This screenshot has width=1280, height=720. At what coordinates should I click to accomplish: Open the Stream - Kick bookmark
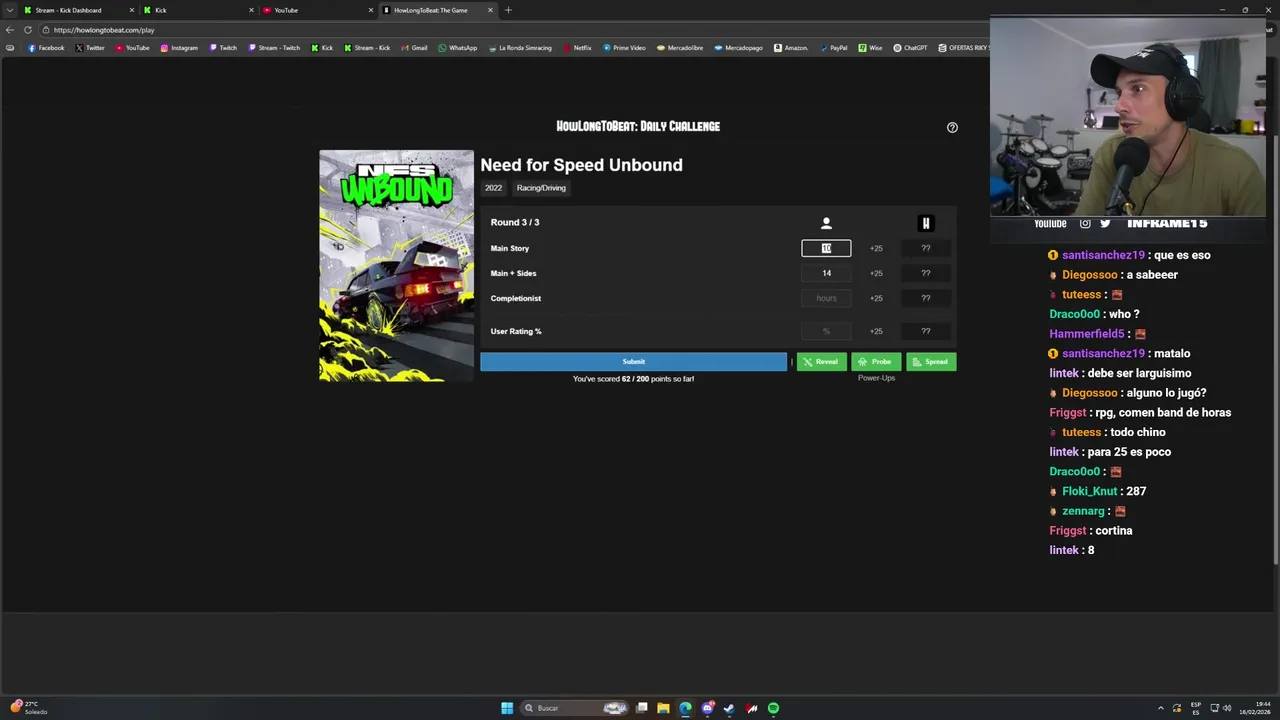367,48
